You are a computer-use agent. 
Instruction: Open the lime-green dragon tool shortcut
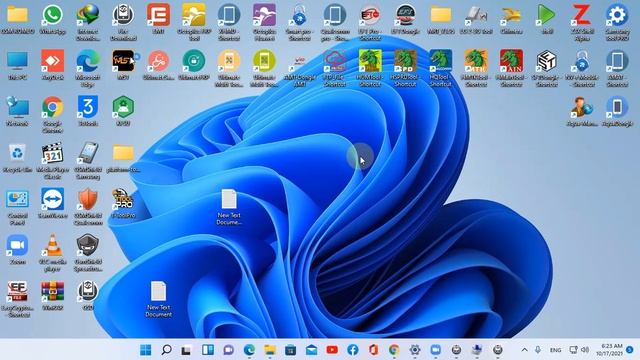tap(370, 61)
